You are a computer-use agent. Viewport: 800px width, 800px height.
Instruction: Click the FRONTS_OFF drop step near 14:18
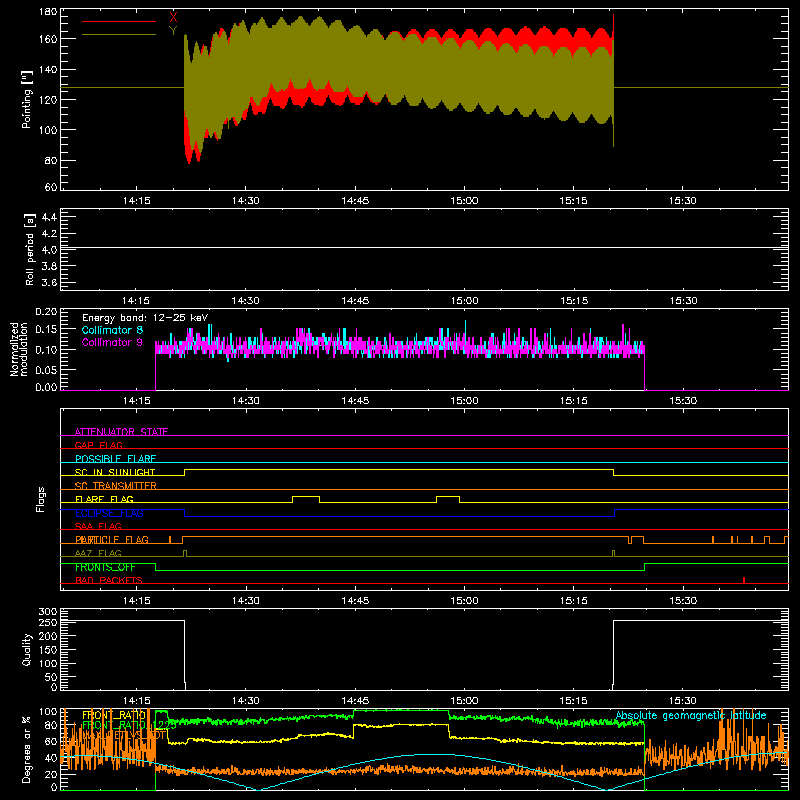(x=156, y=567)
